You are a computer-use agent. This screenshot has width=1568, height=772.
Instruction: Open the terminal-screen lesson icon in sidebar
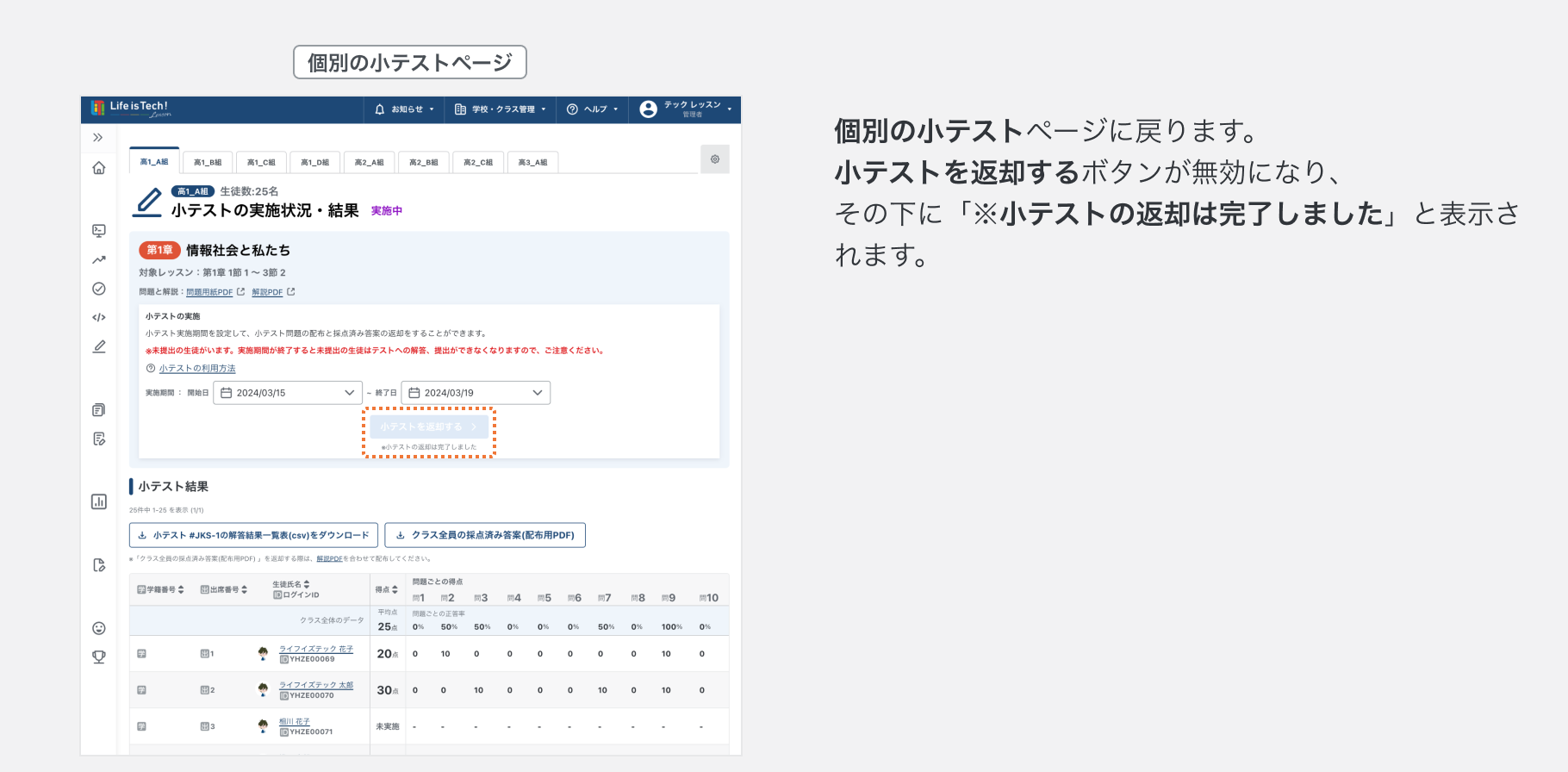point(99,230)
